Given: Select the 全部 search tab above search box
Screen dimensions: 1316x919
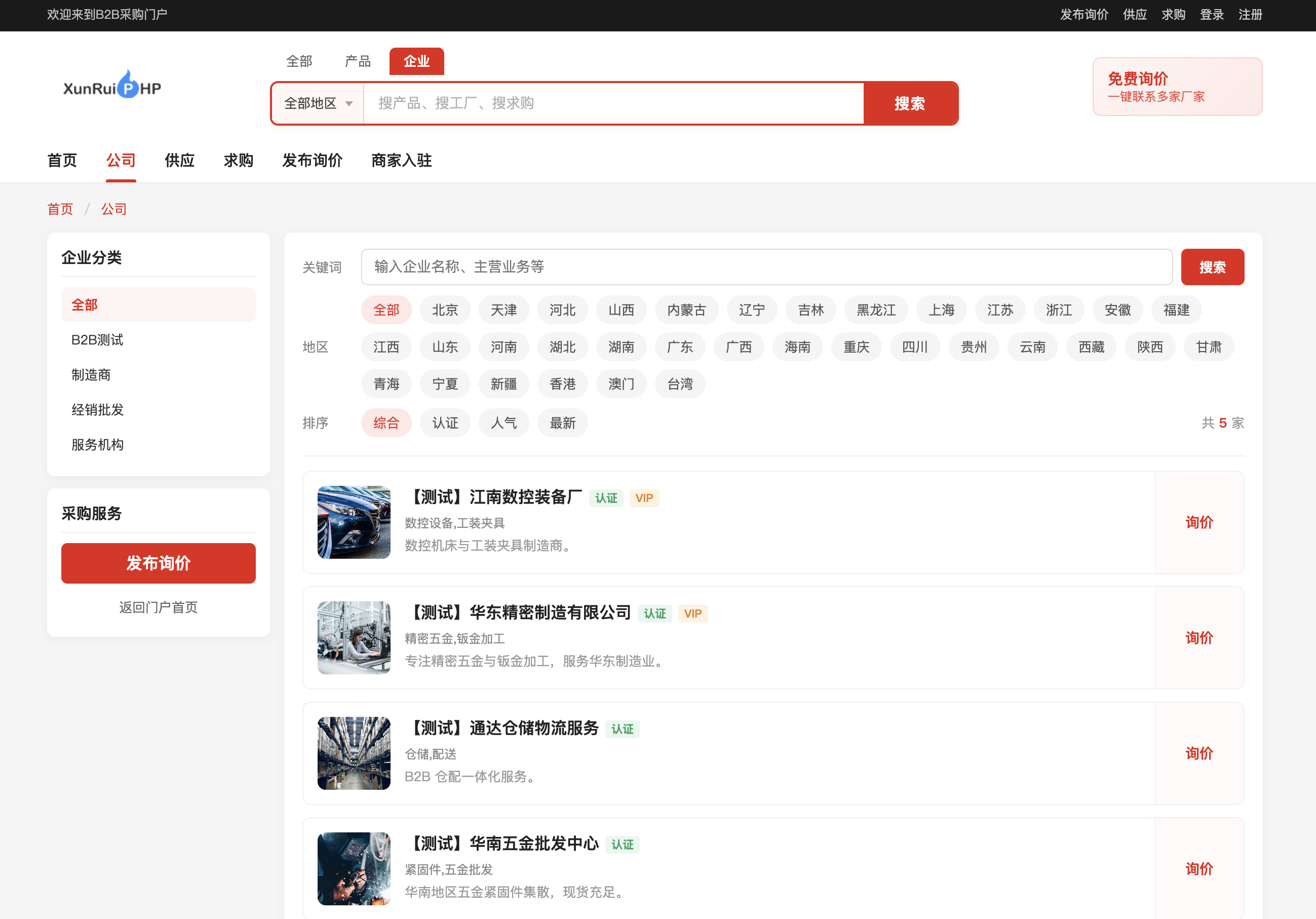Looking at the screenshot, I should 299,61.
